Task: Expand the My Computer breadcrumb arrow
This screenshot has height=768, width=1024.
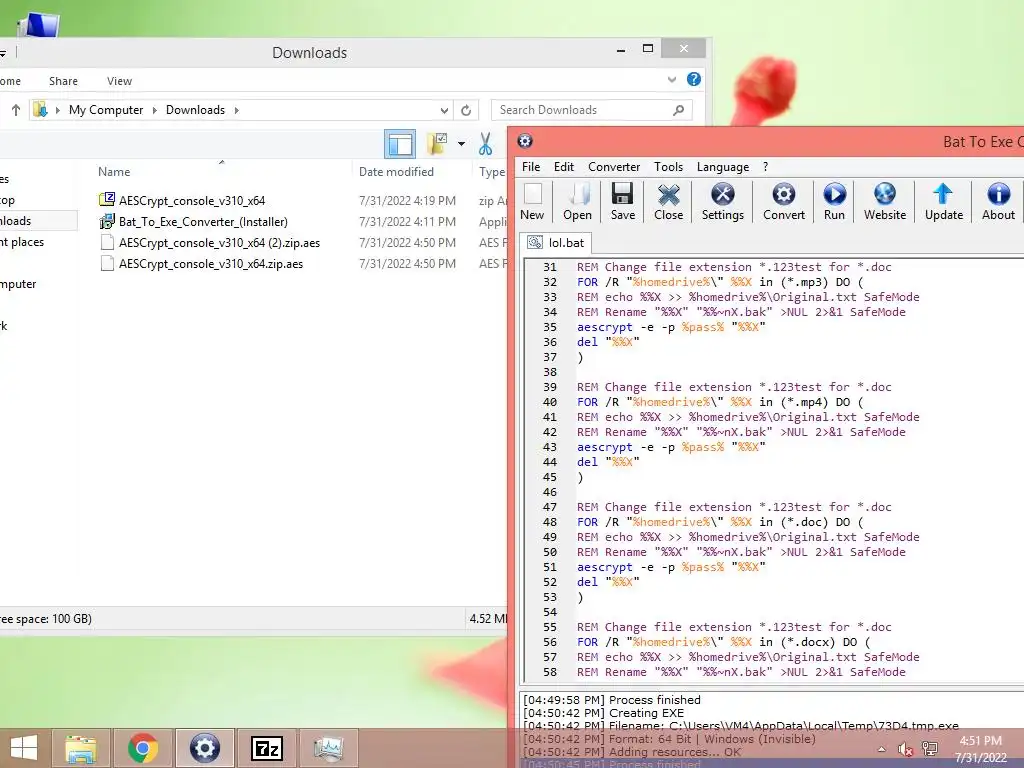Action: coord(155,110)
